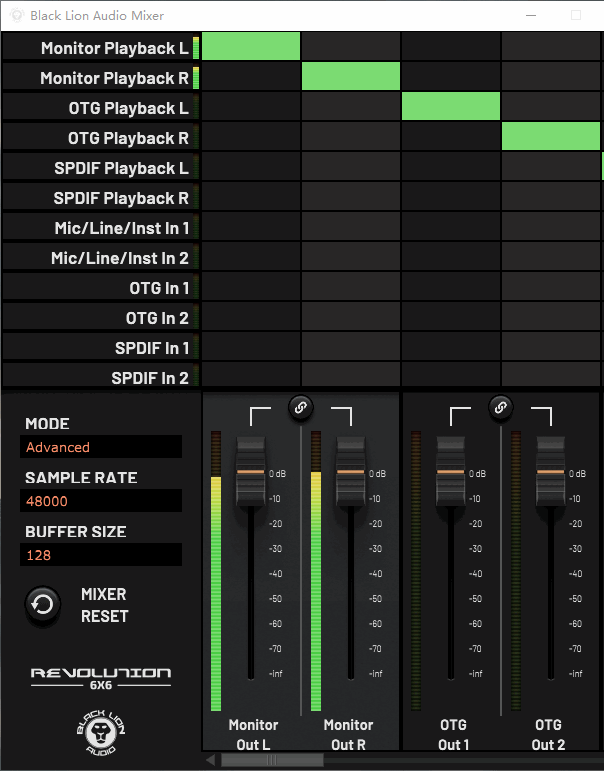604x771 pixels.
Task: Click the Monitor Out L channel label
Action: click(251, 734)
